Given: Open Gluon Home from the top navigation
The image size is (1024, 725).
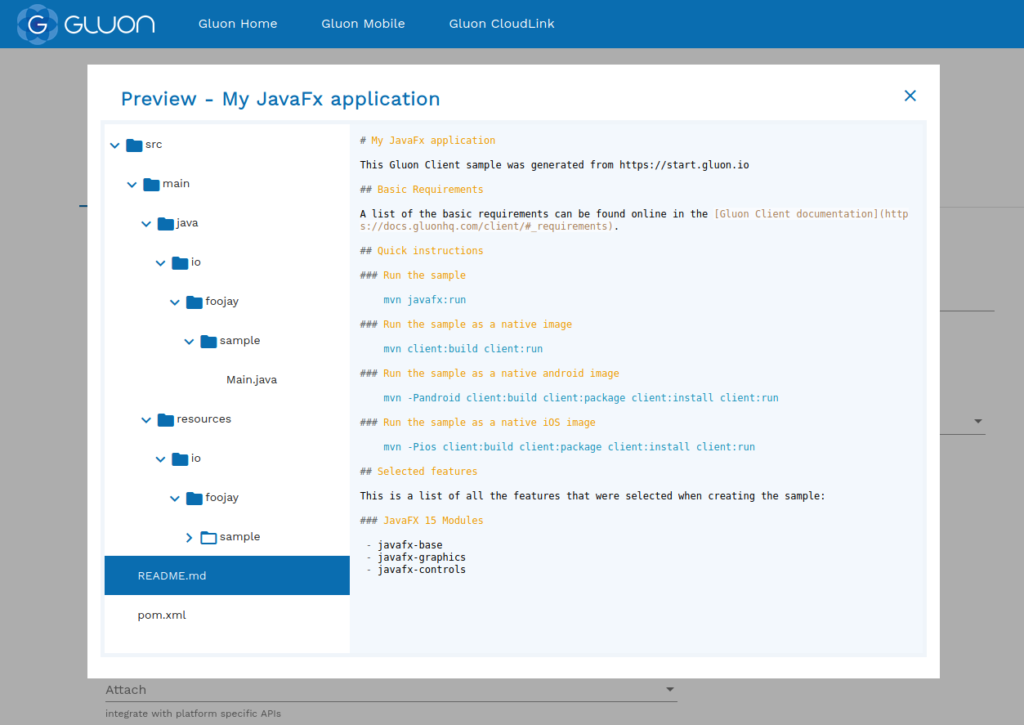Looking at the screenshot, I should (237, 24).
